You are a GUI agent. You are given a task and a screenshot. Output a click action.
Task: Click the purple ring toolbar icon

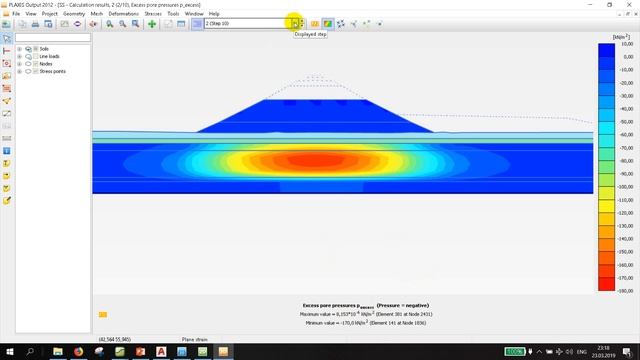77,24
